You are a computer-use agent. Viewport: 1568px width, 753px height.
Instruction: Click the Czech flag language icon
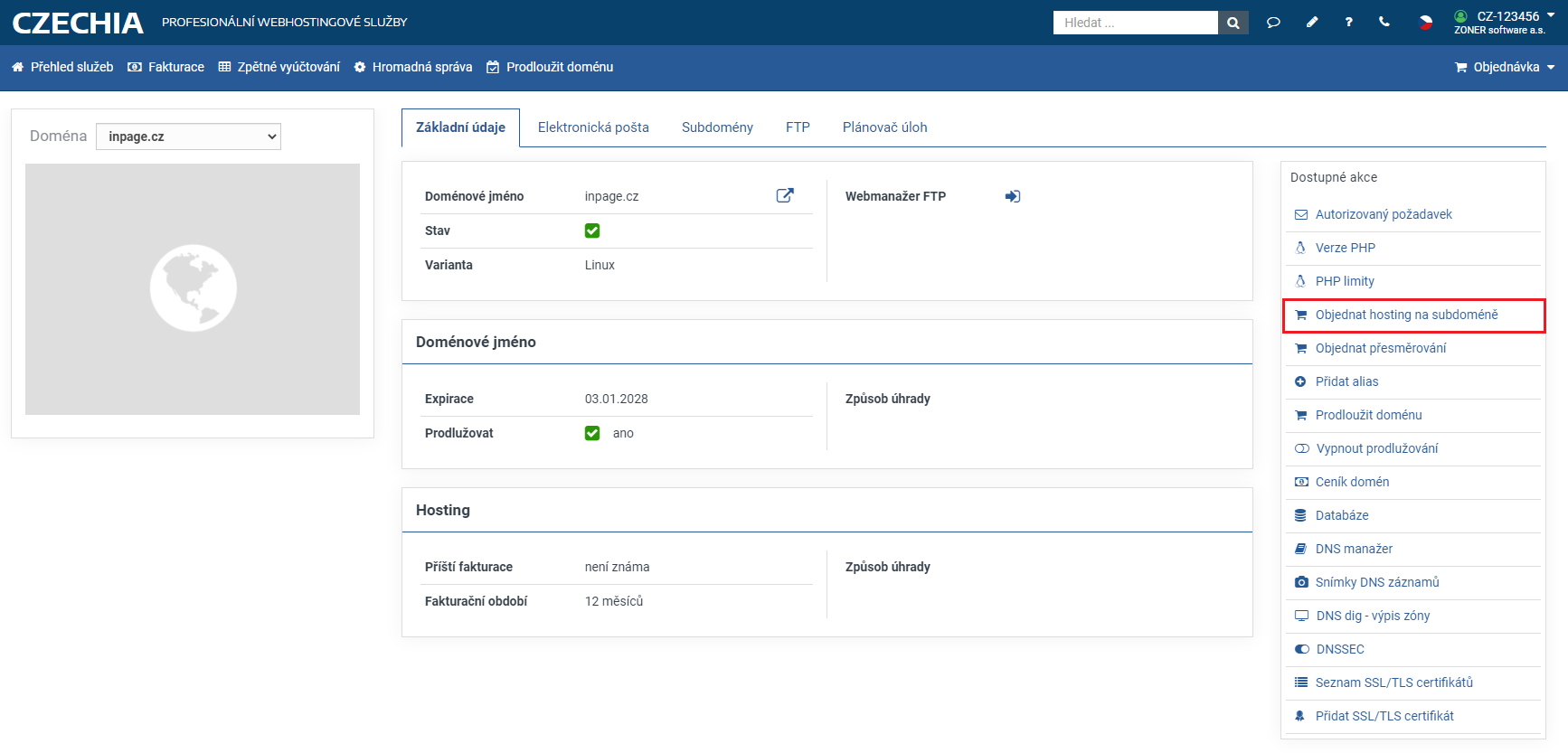[1425, 23]
